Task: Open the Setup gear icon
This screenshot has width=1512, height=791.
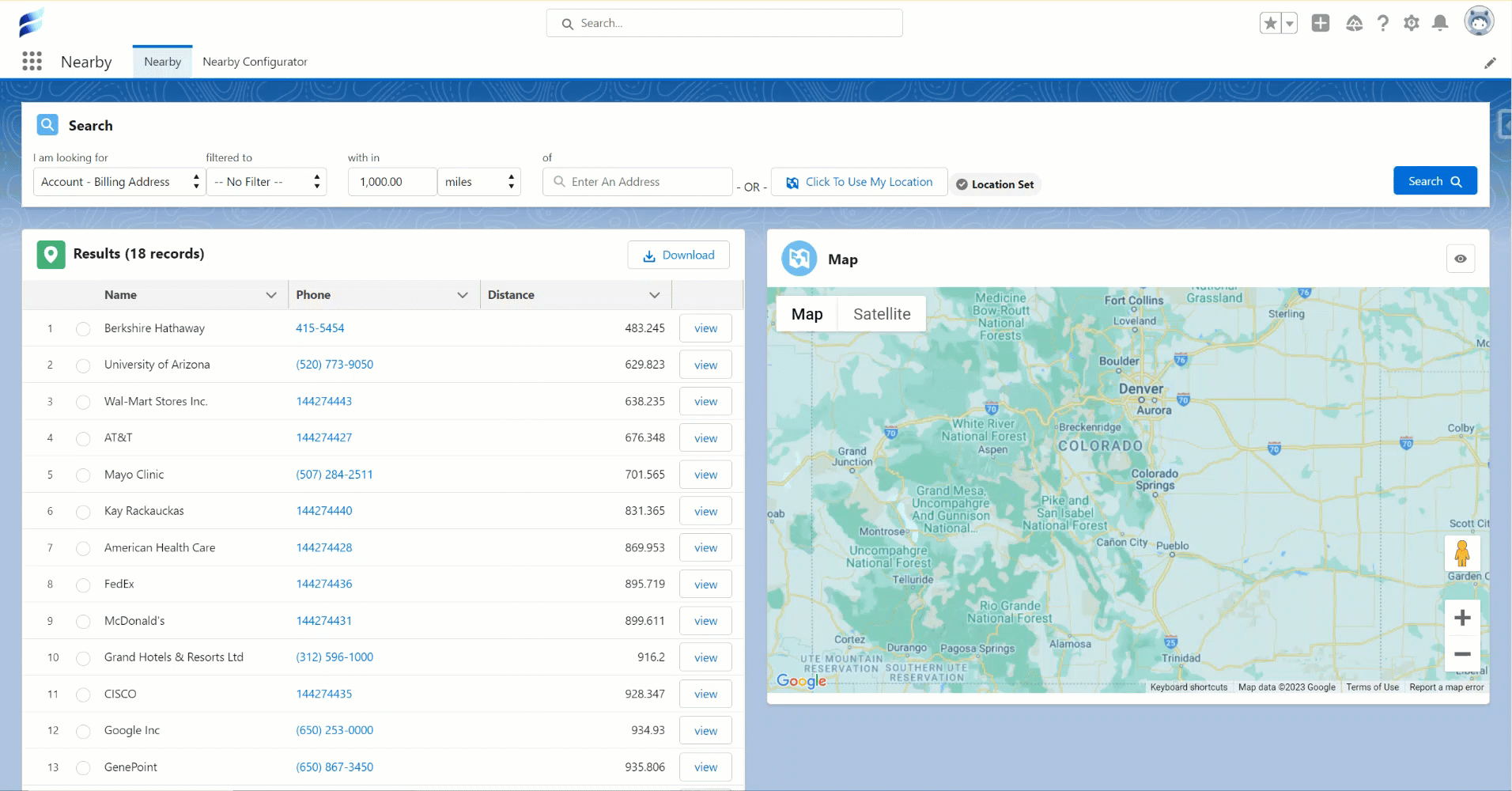Action: [1412, 24]
